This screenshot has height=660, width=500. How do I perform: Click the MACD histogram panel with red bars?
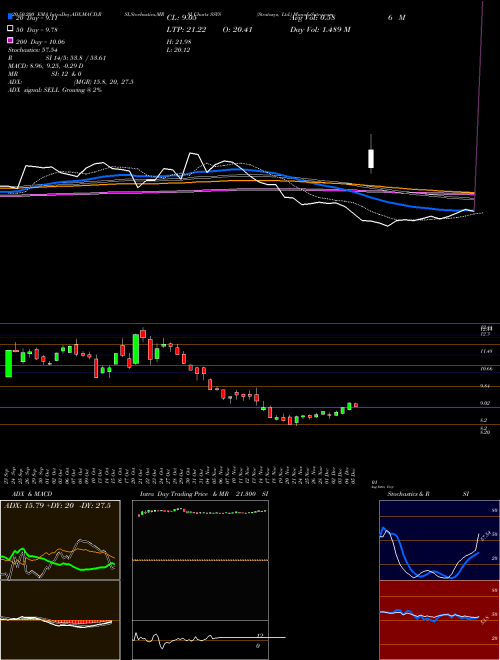pyautogui.click(x=60, y=620)
